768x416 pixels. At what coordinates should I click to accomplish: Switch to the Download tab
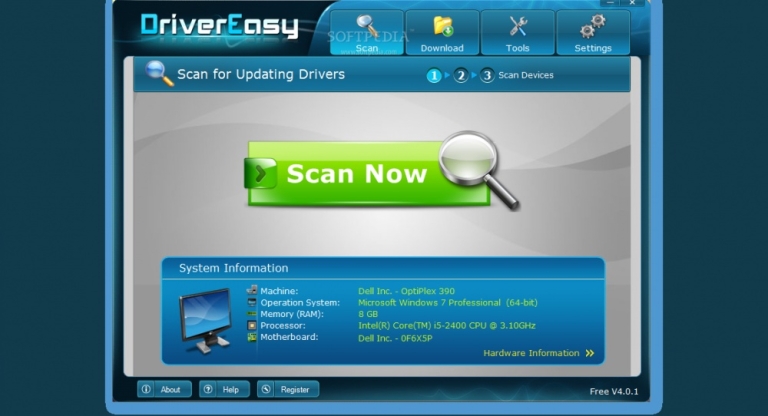point(442,32)
